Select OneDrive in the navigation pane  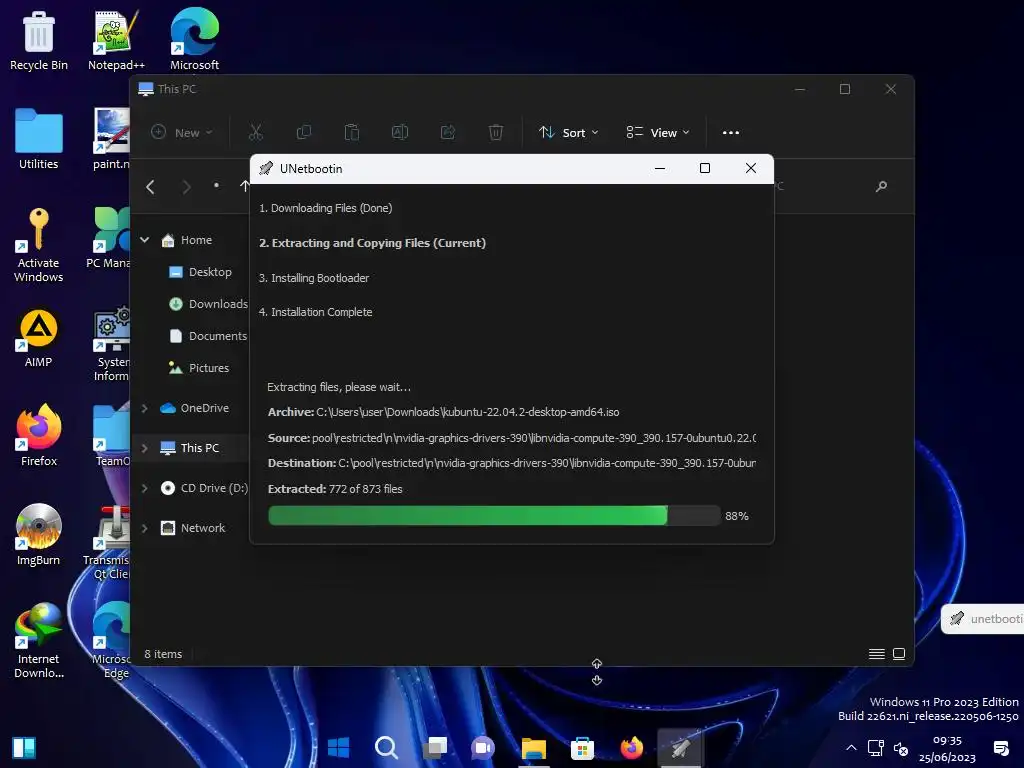[195, 408]
